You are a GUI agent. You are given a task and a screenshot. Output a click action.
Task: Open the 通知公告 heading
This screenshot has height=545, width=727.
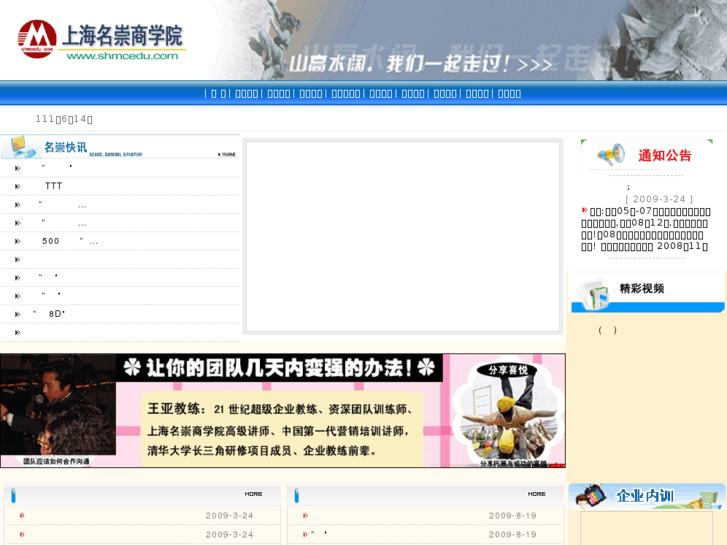[665, 155]
